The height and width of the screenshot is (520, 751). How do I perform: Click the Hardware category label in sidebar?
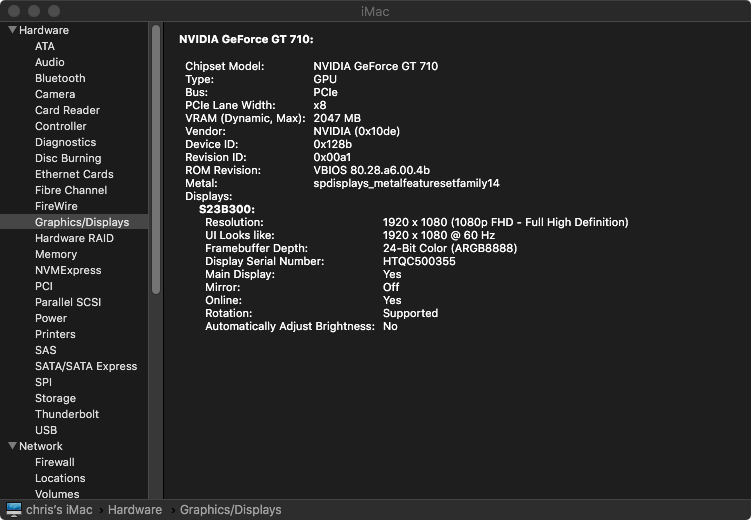tap(44, 30)
